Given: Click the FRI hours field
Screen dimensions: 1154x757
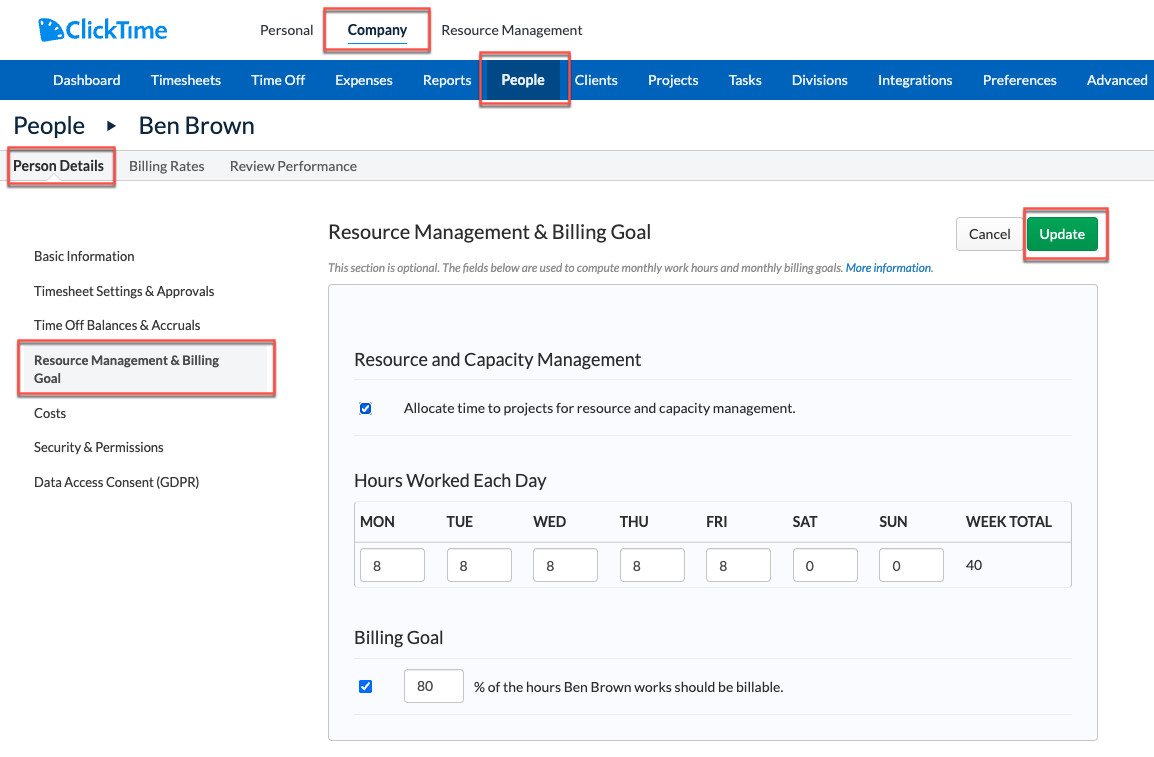Looking at the screenshot, I should coord(738,565).
